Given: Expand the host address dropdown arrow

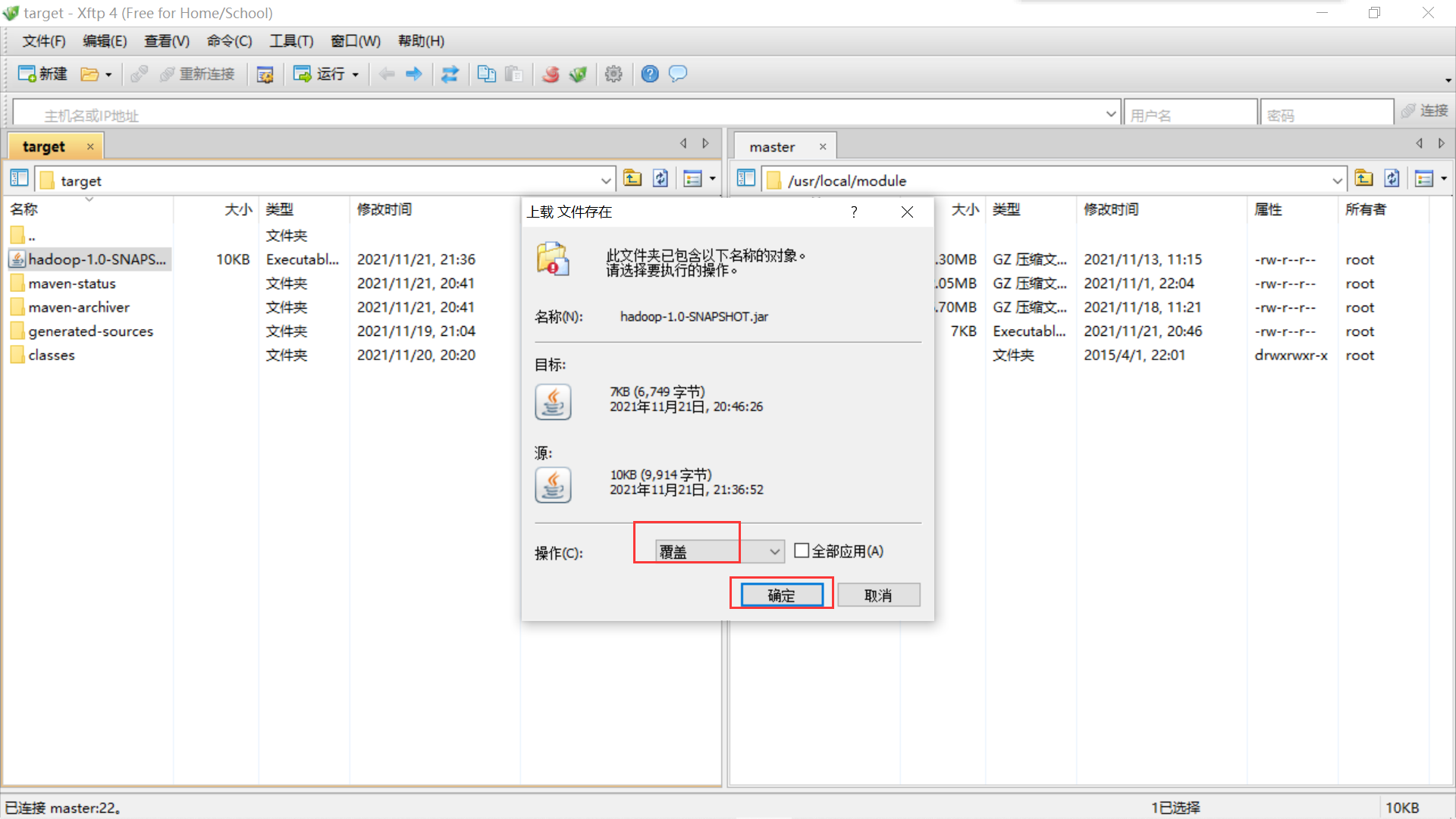Looking at the screenshot, I should (x=1110, y=114).
